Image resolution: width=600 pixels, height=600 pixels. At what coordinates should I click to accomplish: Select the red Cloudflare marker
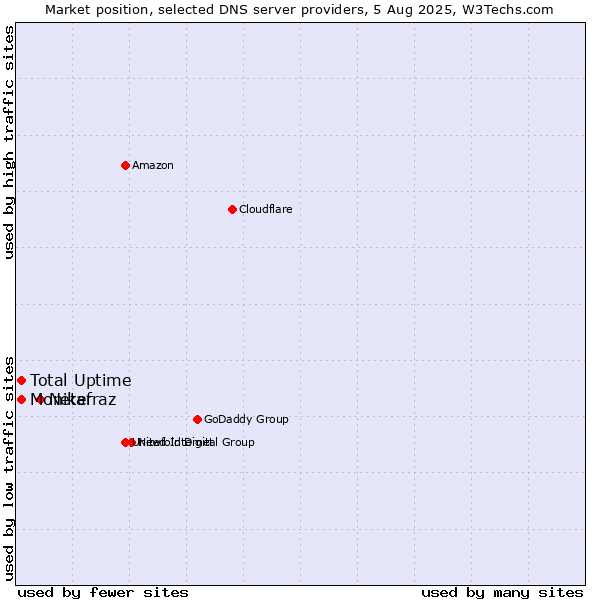232,209
